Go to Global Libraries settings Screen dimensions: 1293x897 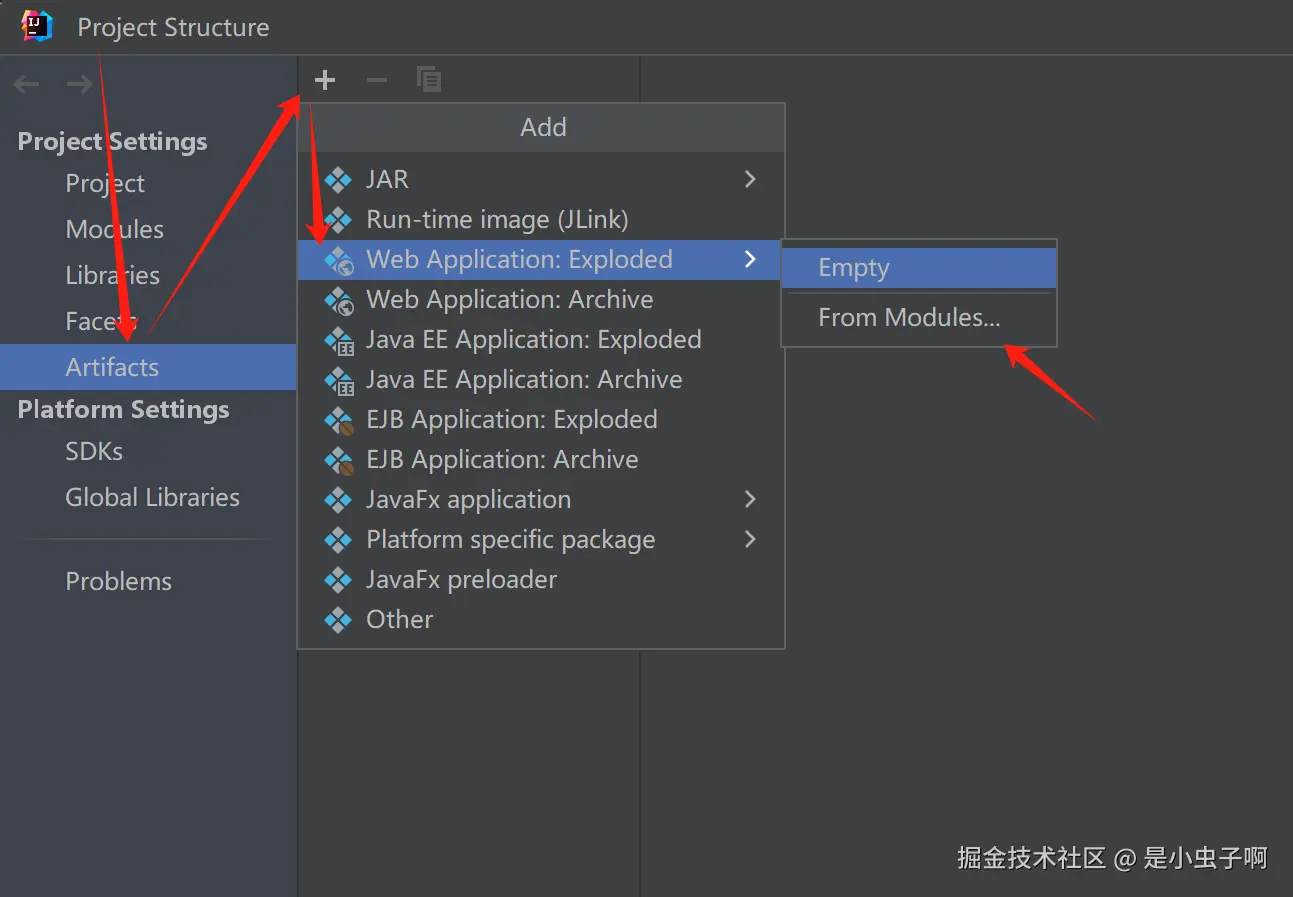pos(152,498)
